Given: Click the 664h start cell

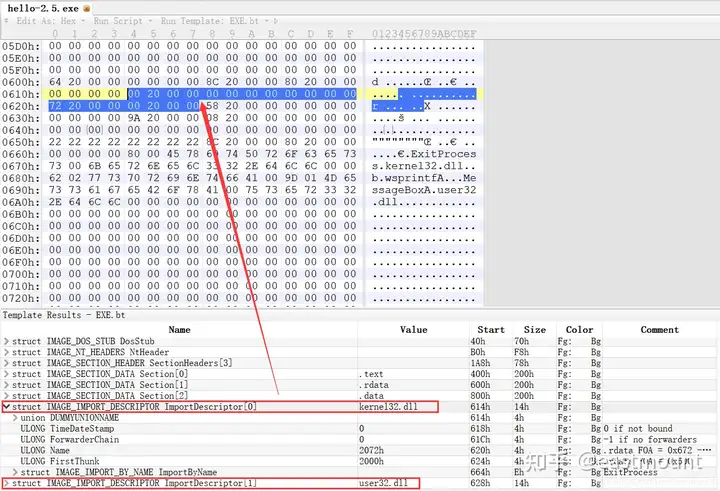Looking at the screenshot, I should click(480, 472).
